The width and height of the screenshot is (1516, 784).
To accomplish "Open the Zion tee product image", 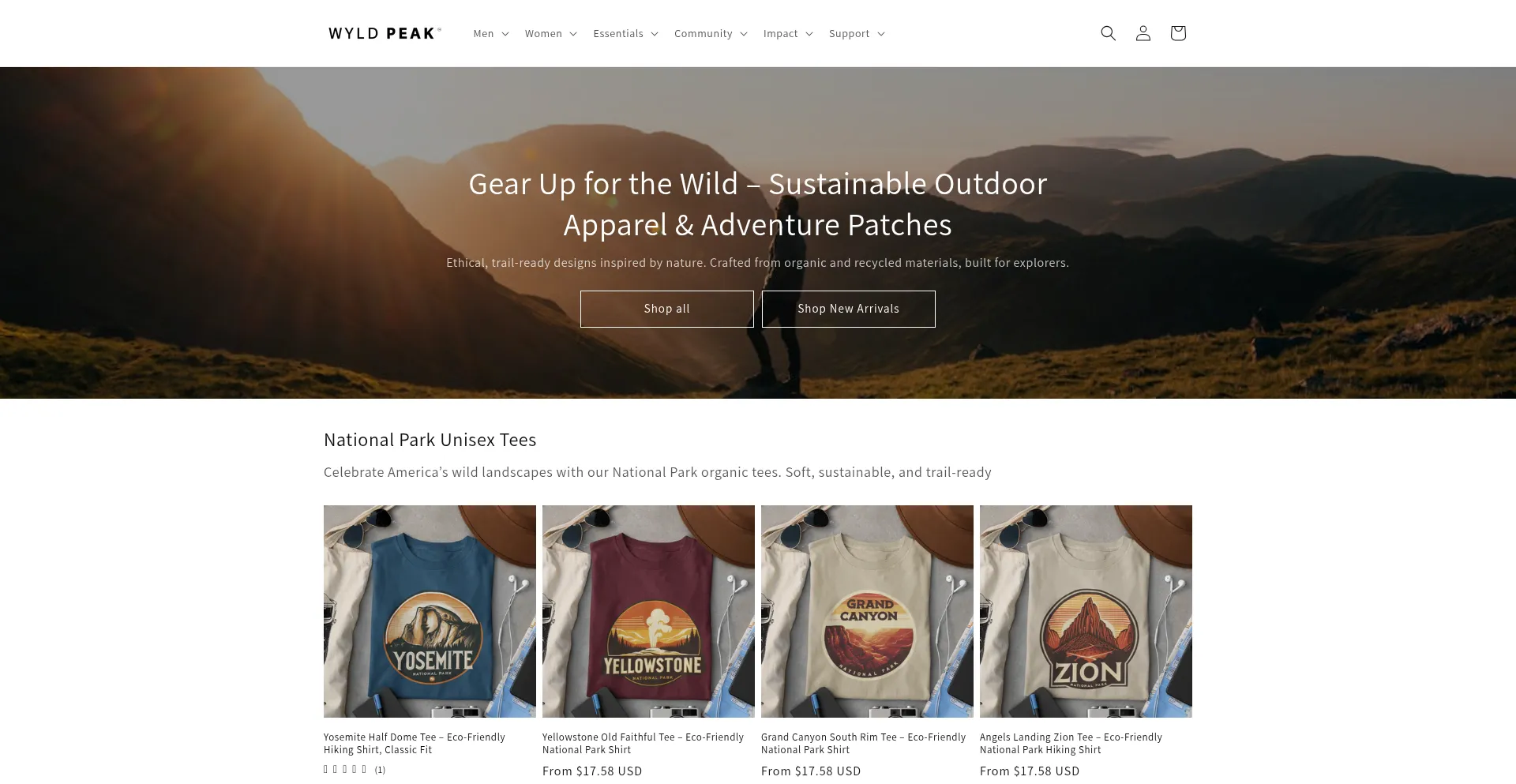I will pyautogui.click(x=1086, y=611).
